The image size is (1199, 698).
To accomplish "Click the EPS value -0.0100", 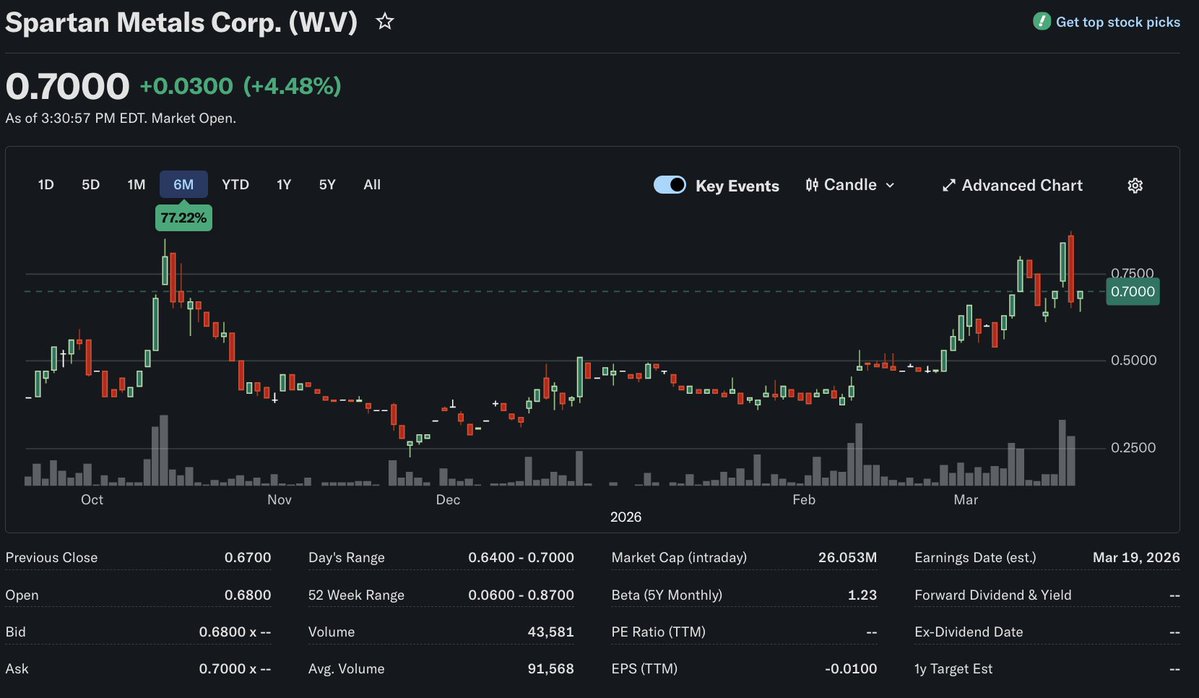I will coord(851,668).
